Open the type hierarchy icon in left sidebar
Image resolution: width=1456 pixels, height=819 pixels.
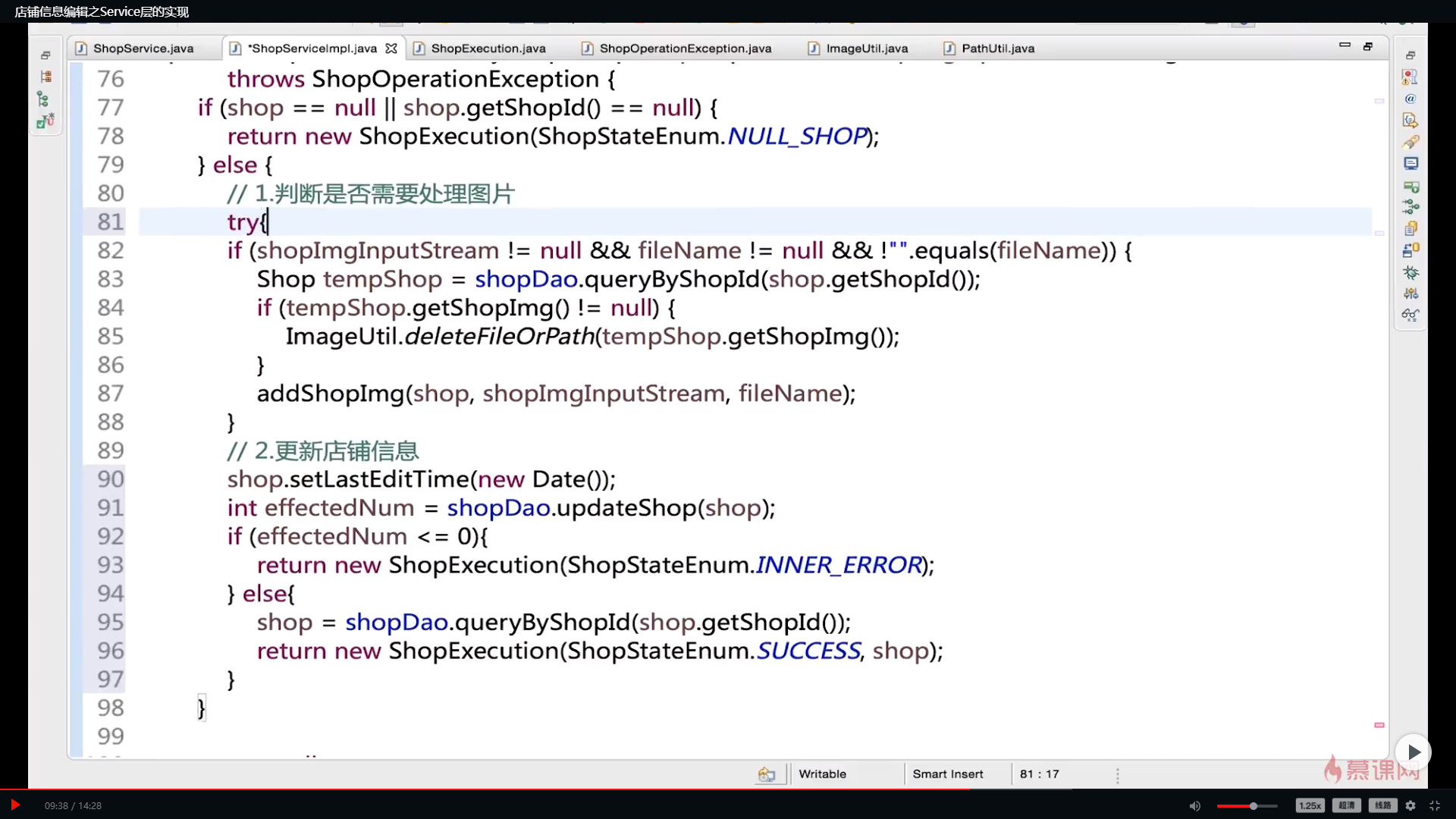pos(43,99)
